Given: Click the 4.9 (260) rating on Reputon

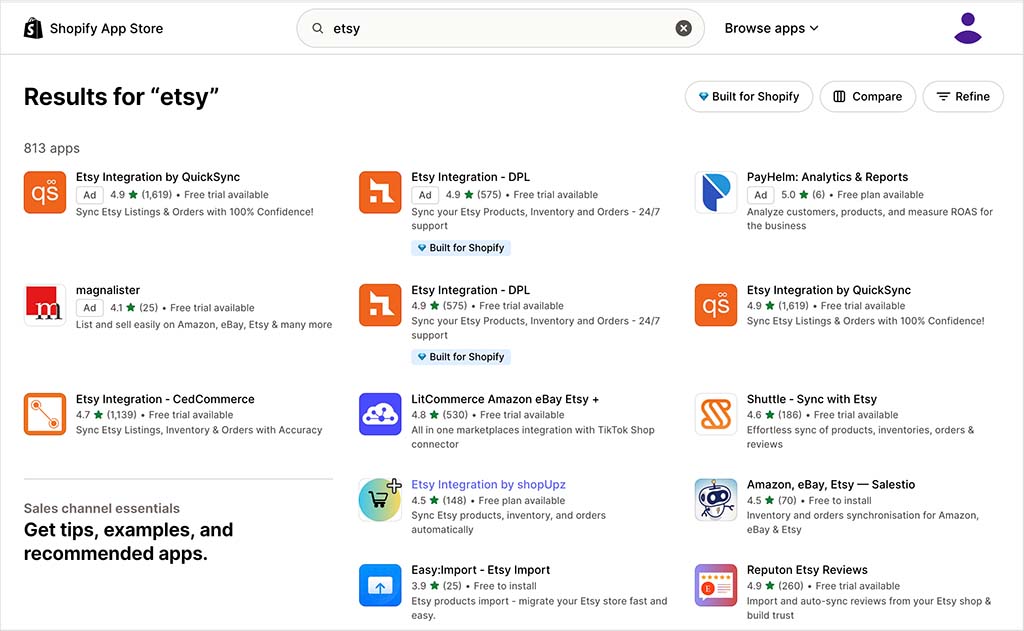Looking at the screenshot, I should point(775,586).
